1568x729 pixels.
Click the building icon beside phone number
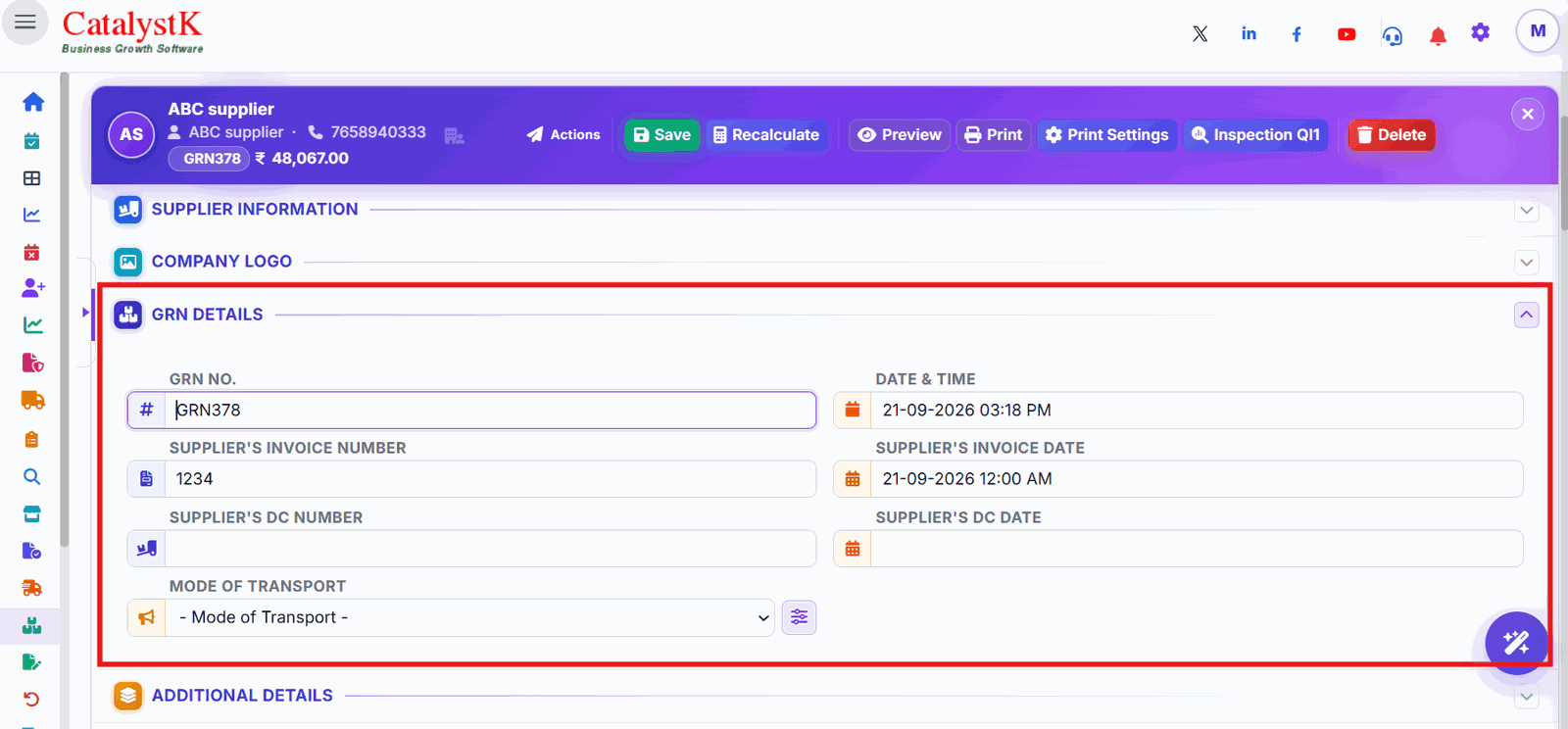coord(454,135)
